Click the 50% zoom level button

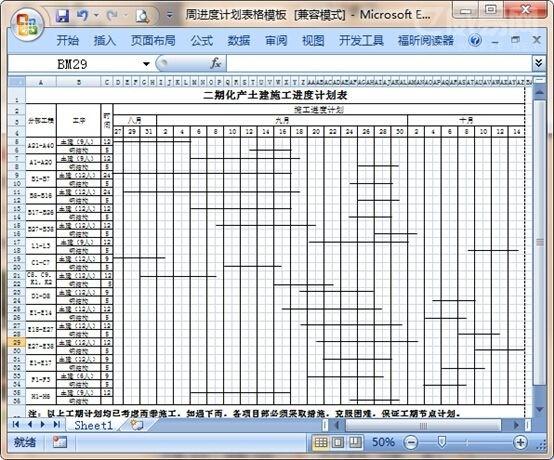(383, 442)
